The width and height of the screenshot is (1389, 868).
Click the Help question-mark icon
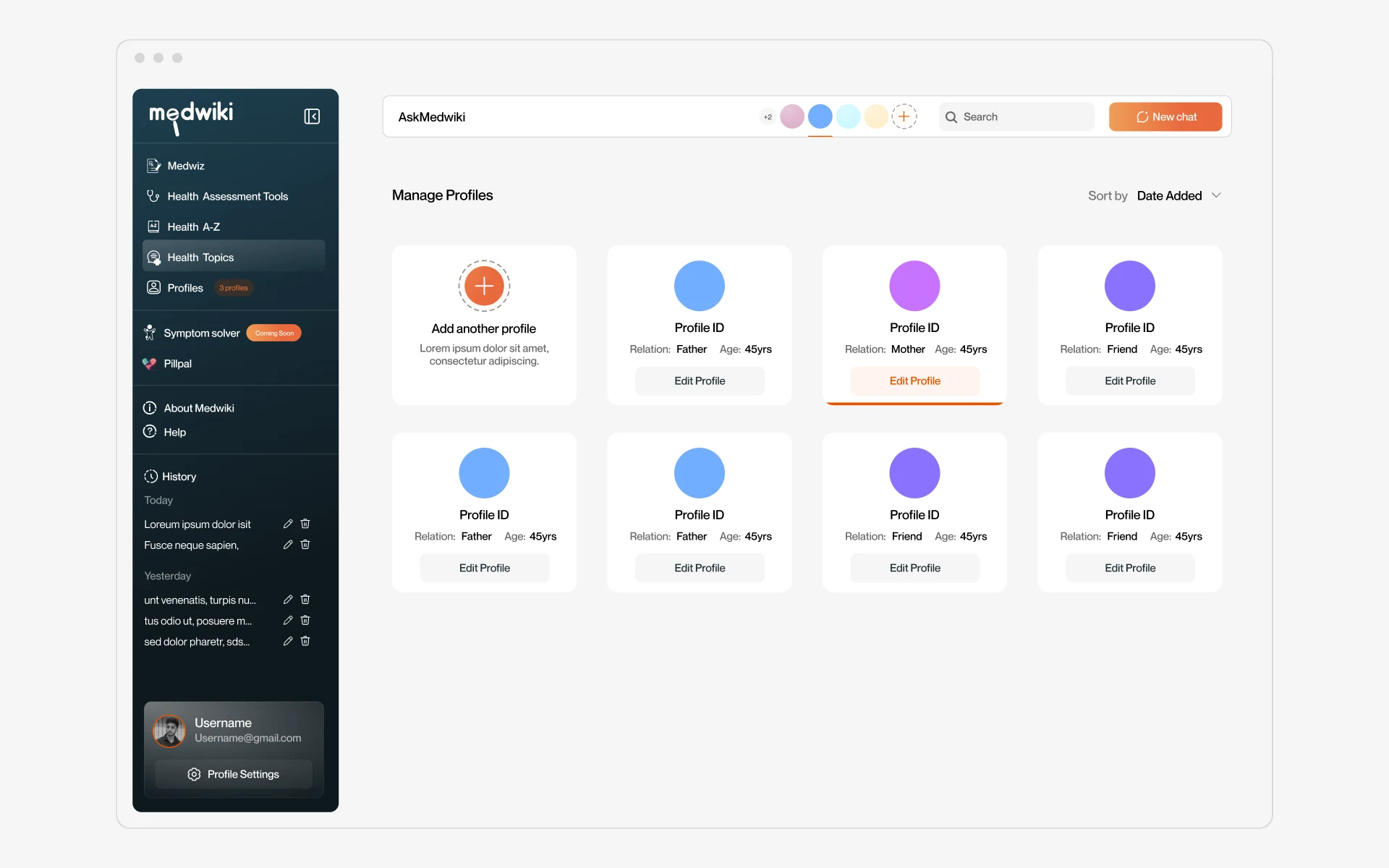150,432
